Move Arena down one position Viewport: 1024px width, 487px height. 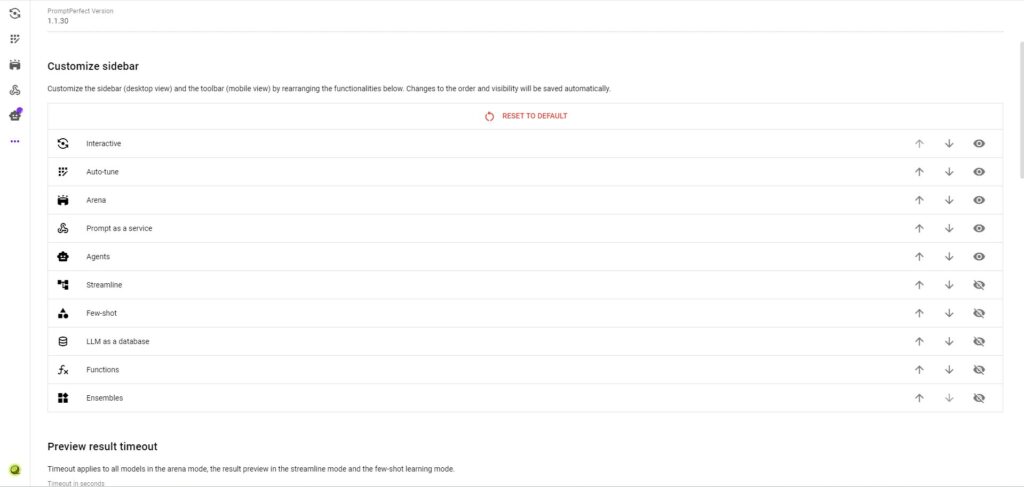tap(949, 200)
